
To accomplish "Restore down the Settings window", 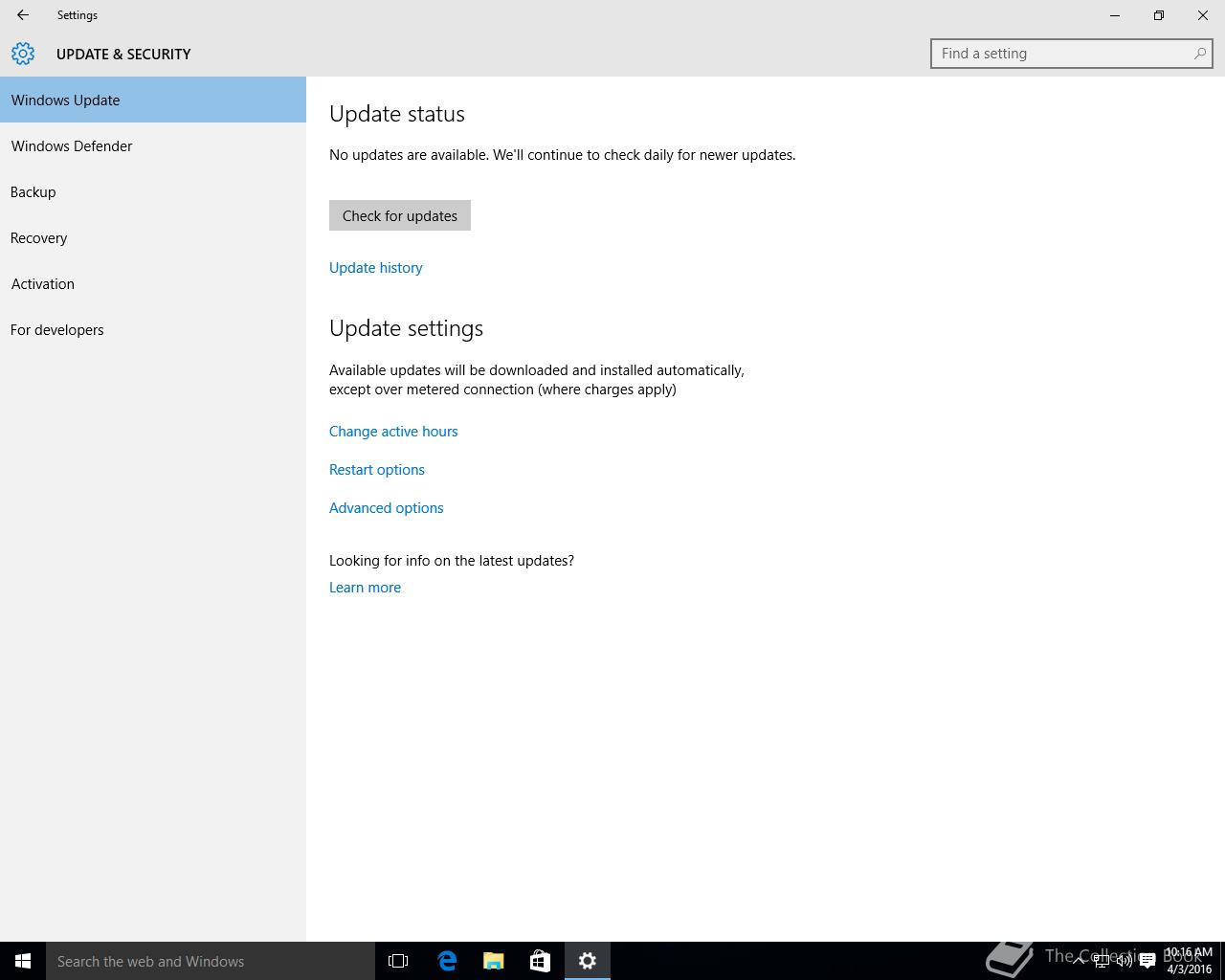I will [x=1159, y=15].
